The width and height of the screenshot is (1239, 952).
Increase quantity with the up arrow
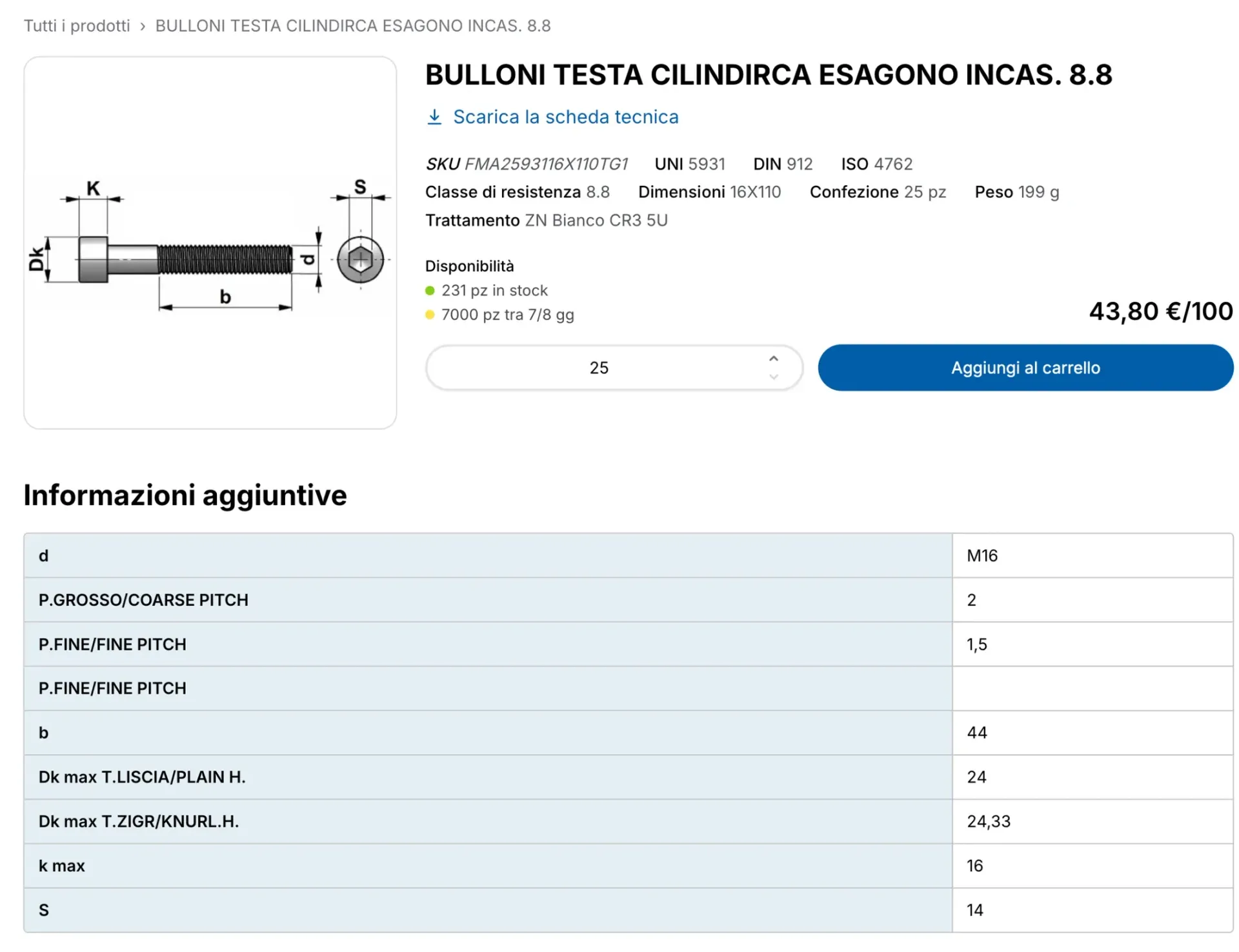774,359
